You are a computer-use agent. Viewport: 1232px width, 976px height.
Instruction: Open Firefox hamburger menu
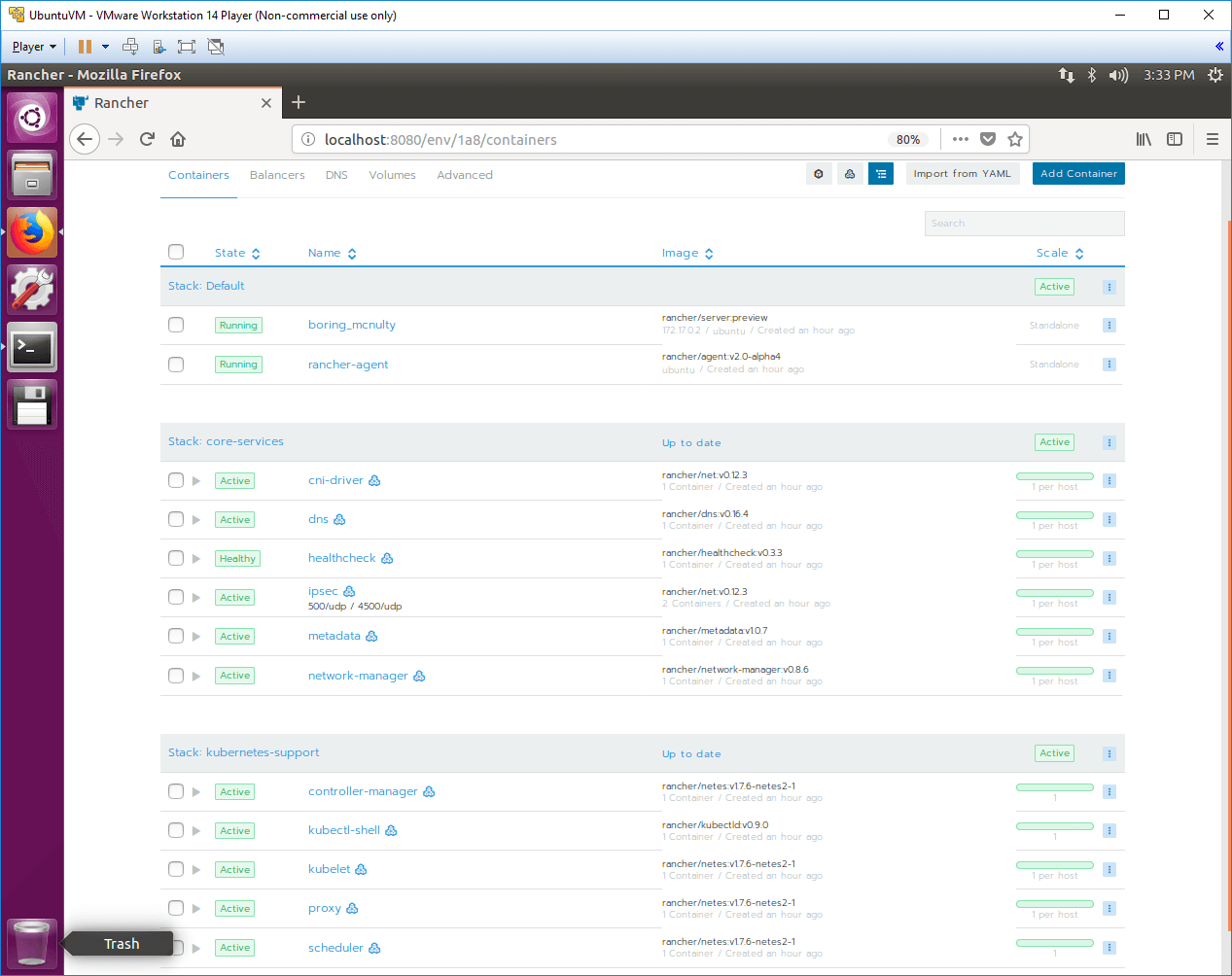click(1213, 139)
